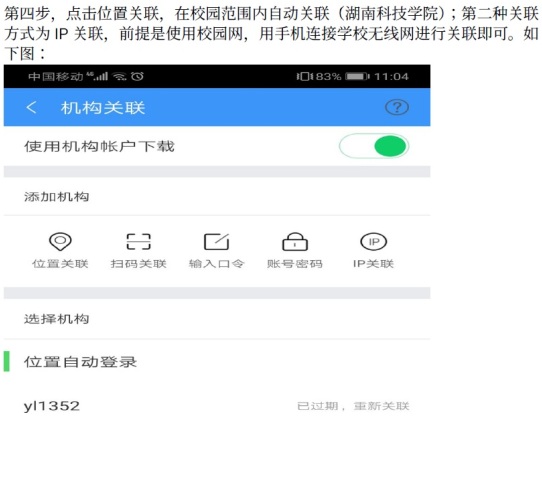542x489 pixels.
Task: Select the 账号密码 lock icon
Action: [295, 242]
